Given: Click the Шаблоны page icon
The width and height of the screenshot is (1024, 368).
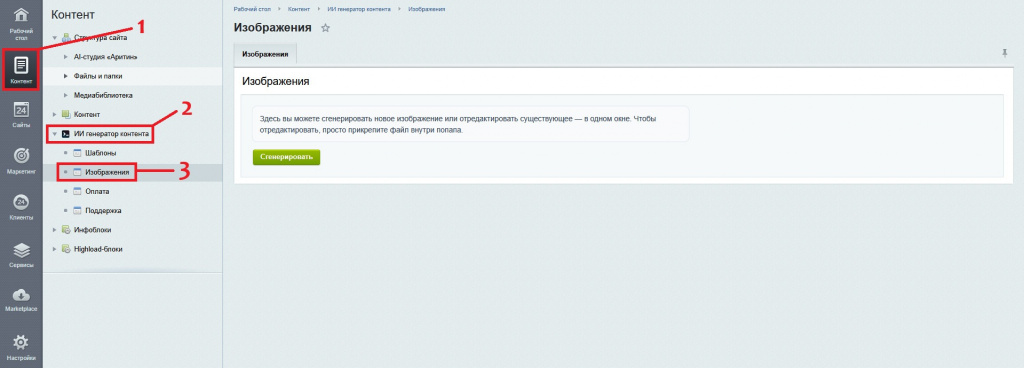Looking at the screenshot, I should (77, 153).
